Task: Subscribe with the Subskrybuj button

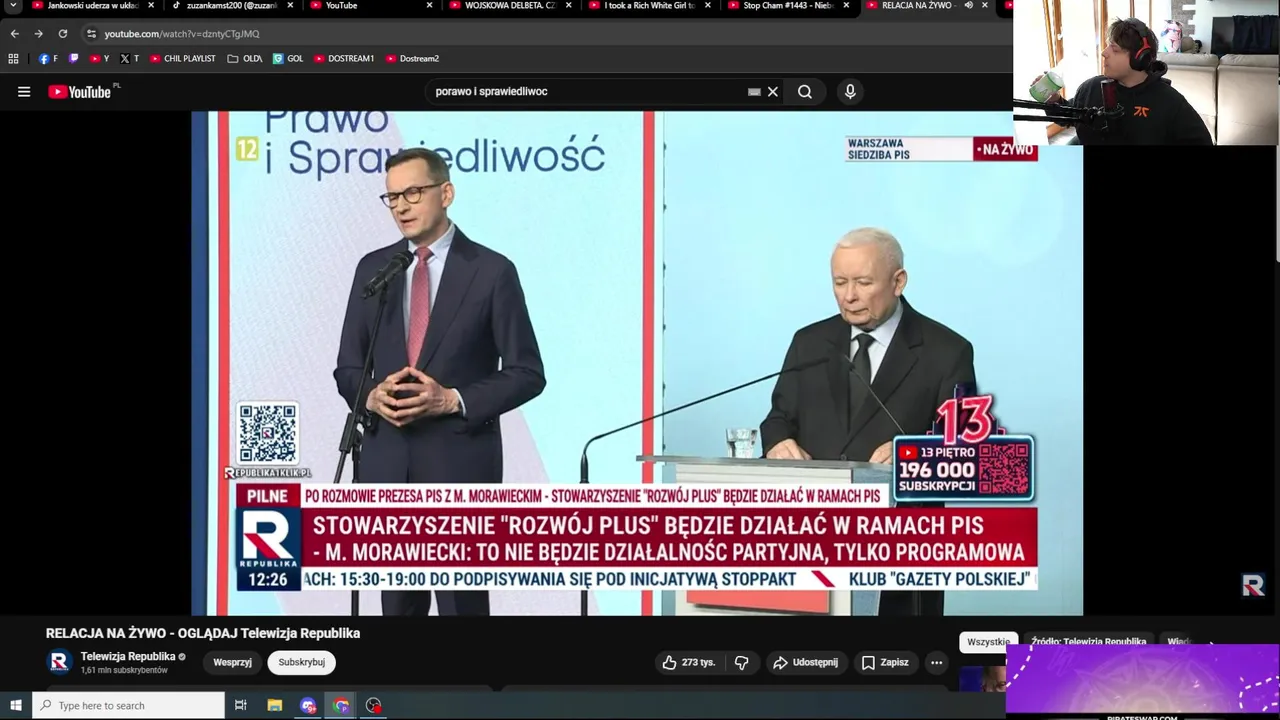Action: 301,662
